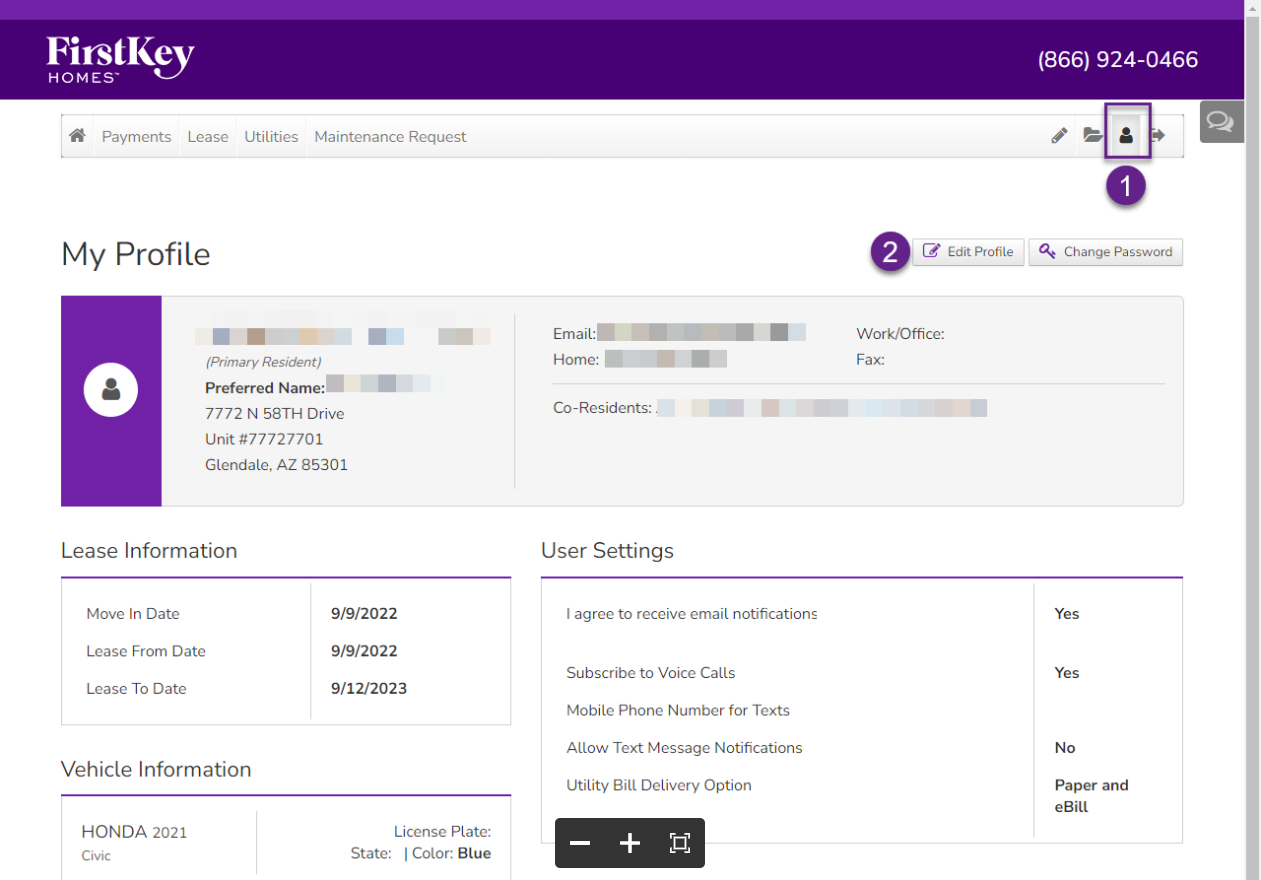Click the Change Password button

(x=1105, y=252)
